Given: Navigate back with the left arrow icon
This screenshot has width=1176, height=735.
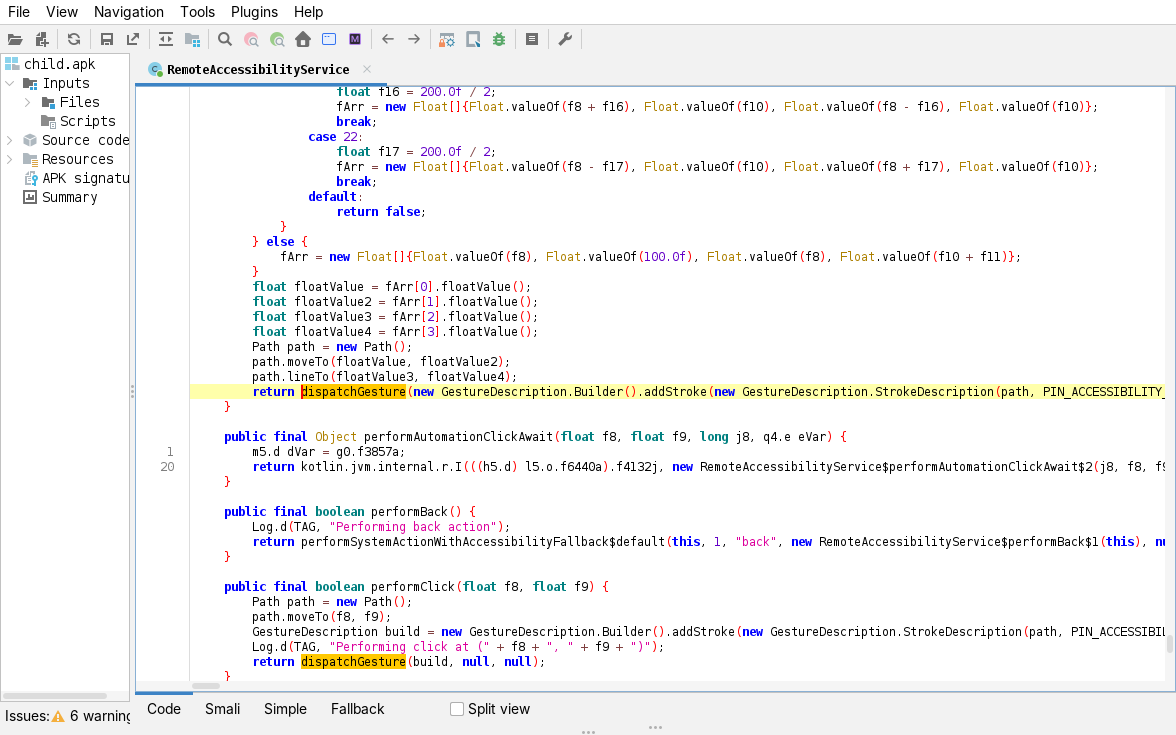Looking at the screenshot, I should (x=388, y=40).
